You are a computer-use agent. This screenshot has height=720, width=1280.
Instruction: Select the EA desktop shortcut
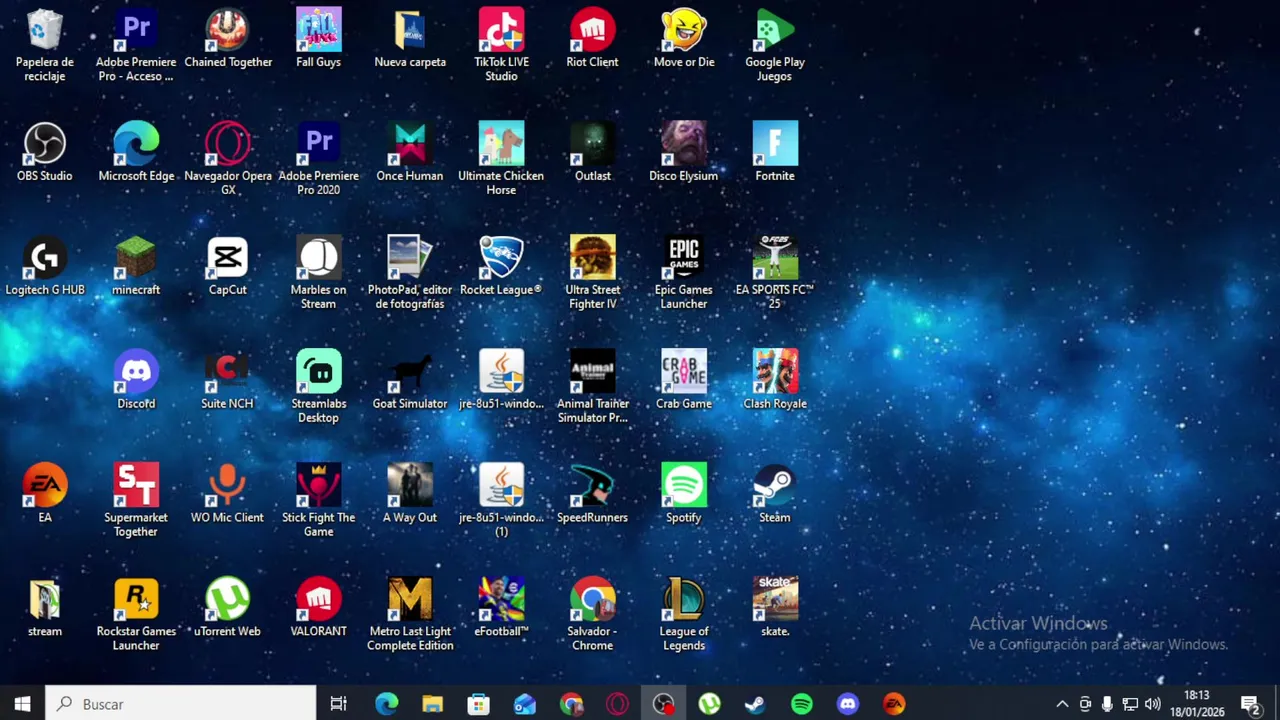[44, 494]
